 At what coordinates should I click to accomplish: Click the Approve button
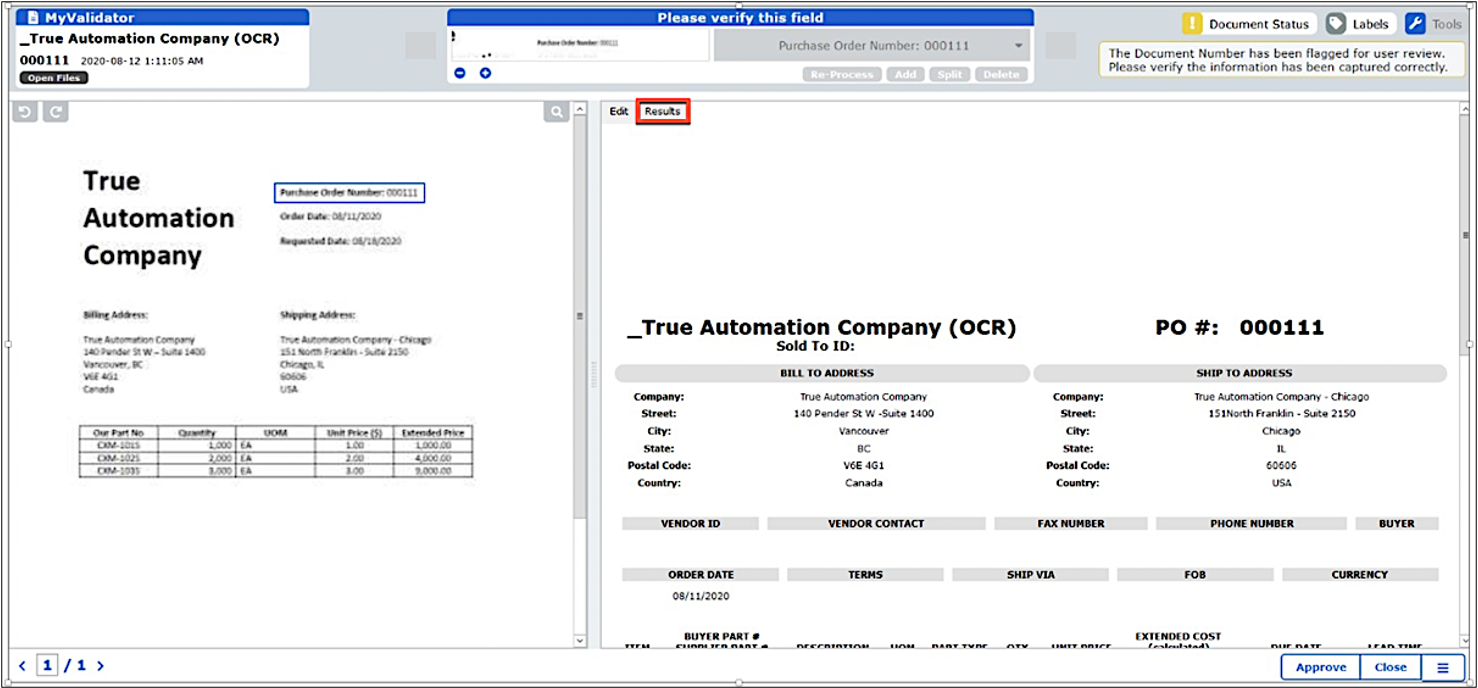pos(1321,668)
